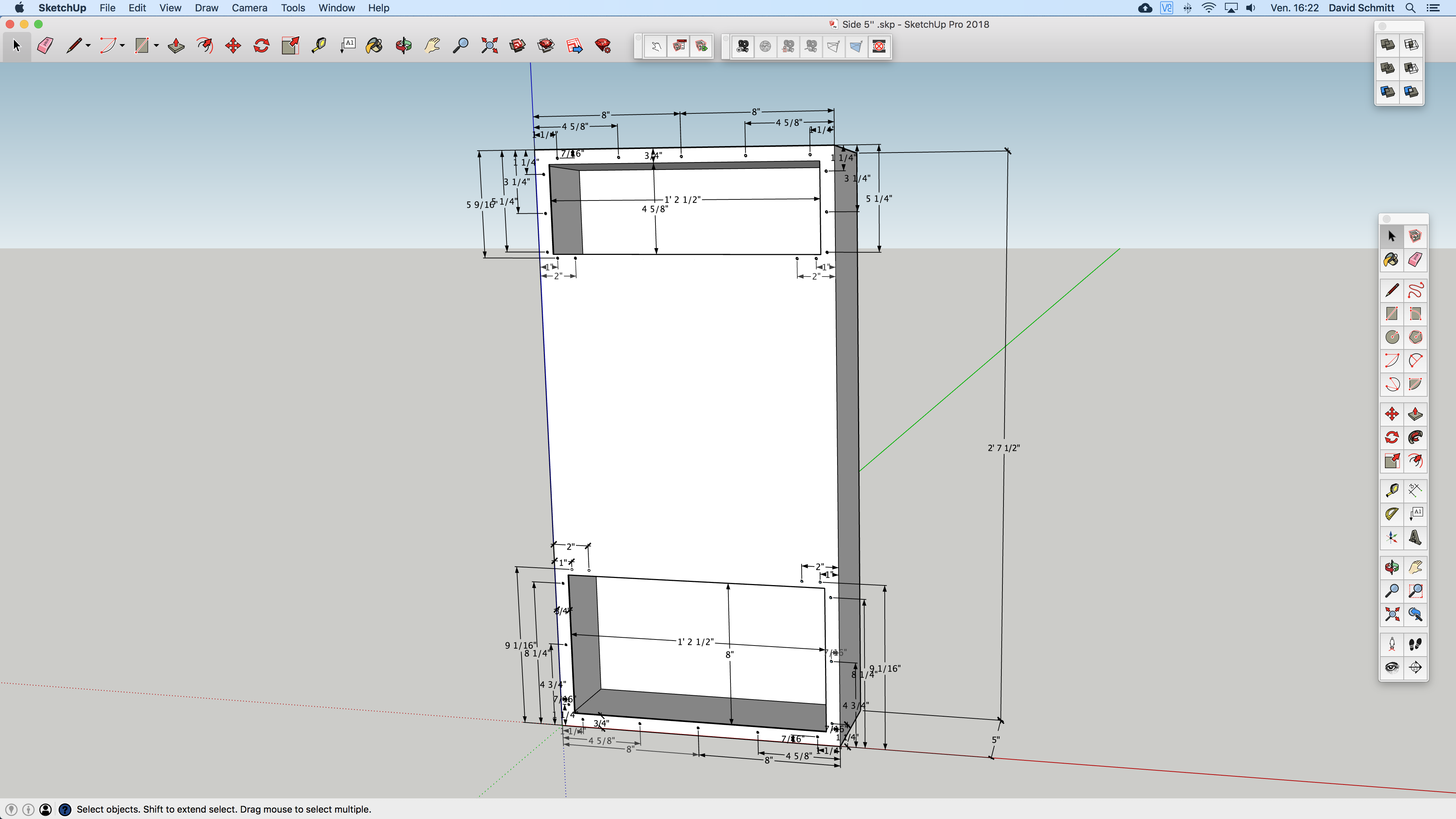Click the Zoom Extents tool in top toolbar

(489, 46)
